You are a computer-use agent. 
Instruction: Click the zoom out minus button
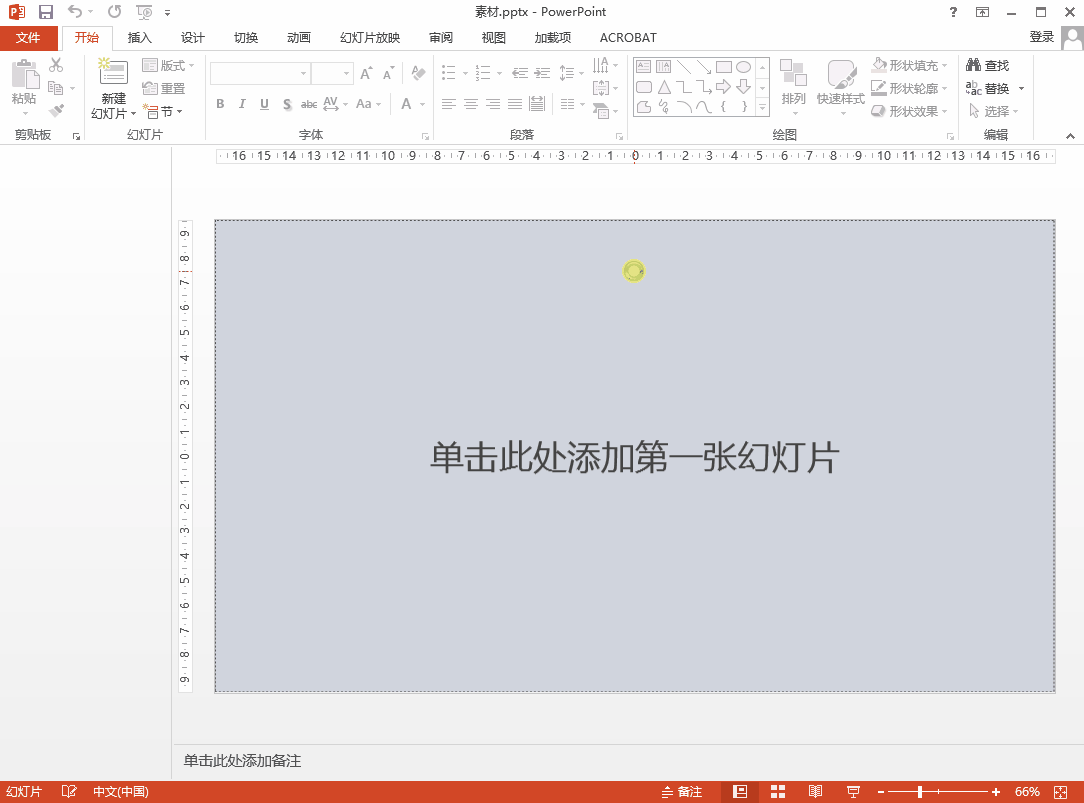(x=881, y=792)
